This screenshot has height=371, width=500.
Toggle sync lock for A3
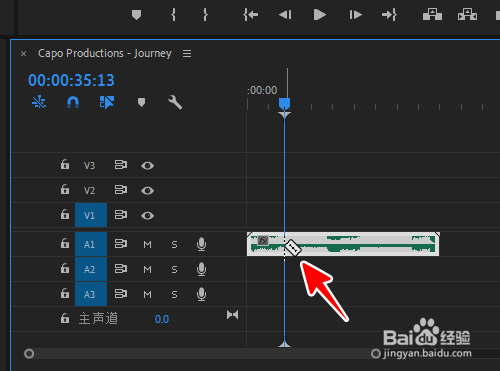(121, 294)
